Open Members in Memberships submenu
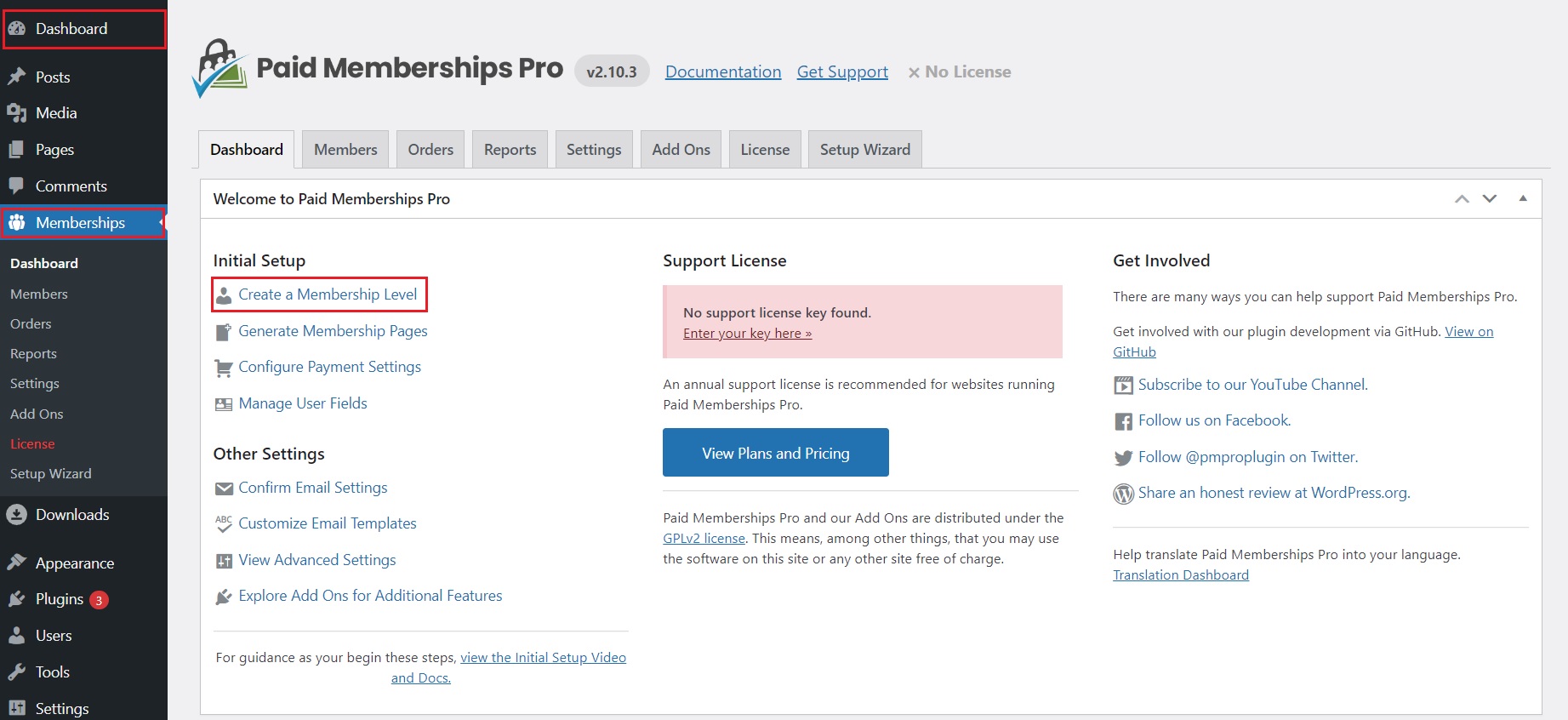The image size is (1568, 720). tap(39, 294)
